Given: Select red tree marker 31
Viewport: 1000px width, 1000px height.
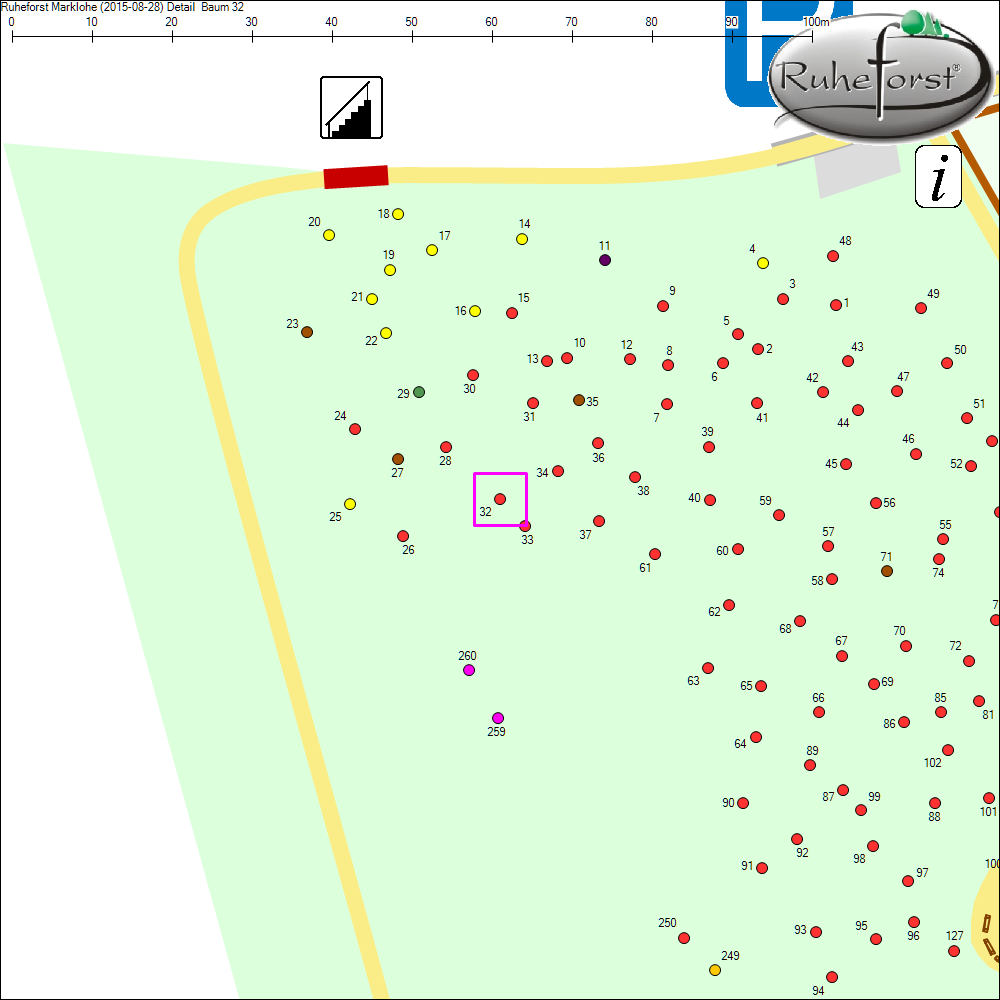Looking at the screenshot, I should coord(533,403).
